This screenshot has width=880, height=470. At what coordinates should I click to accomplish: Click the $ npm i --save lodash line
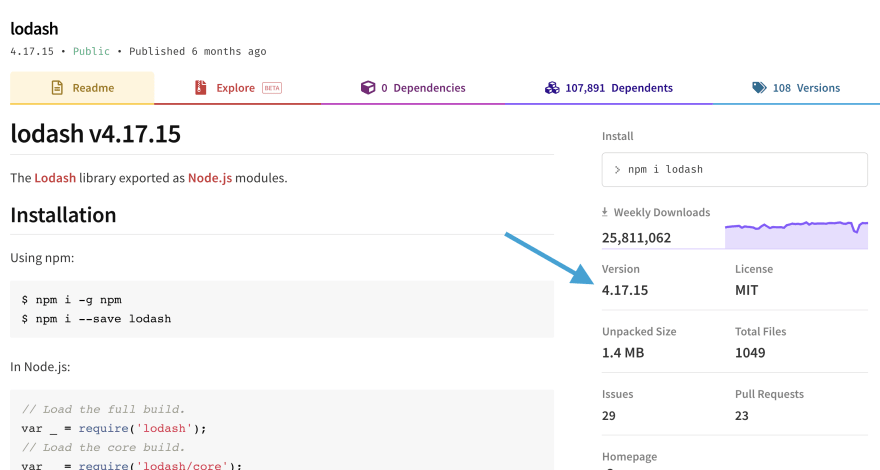[x=96, y=319]
